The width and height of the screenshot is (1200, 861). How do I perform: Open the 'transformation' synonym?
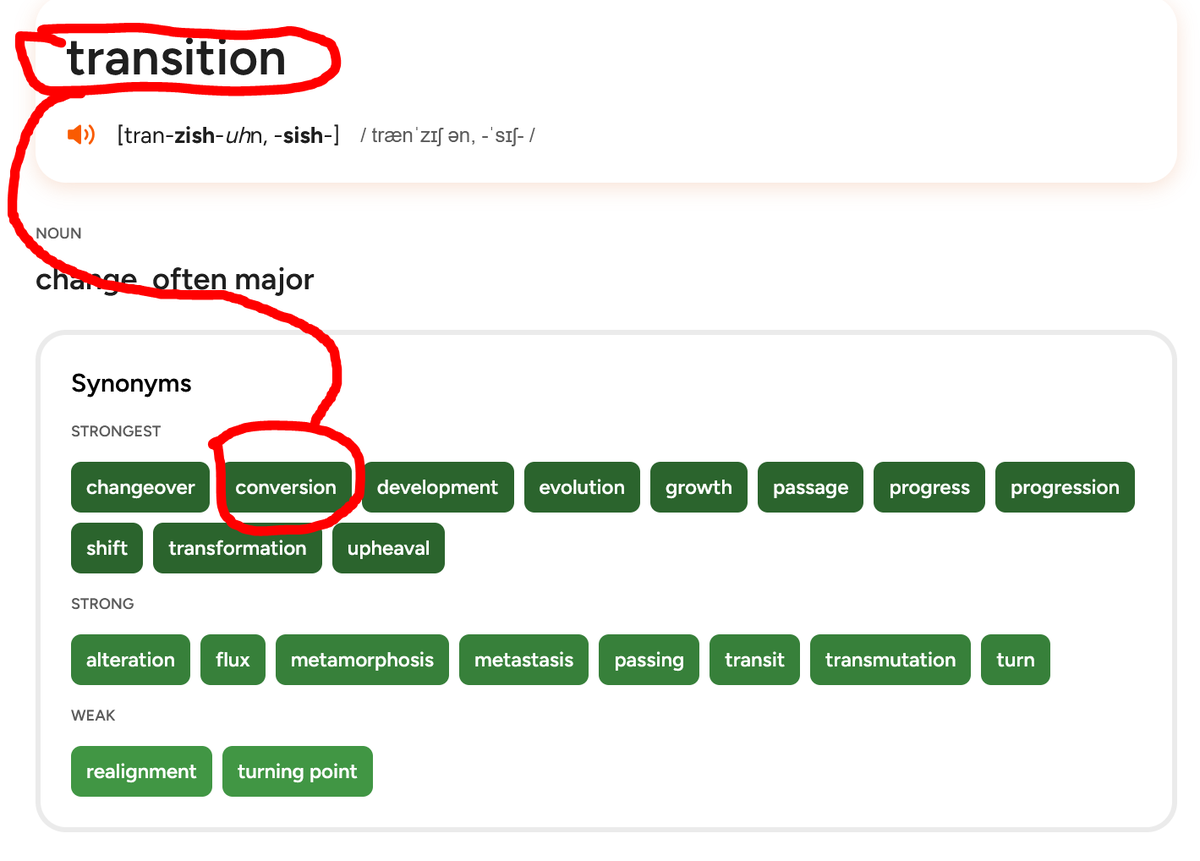click(x=238, y=548)
